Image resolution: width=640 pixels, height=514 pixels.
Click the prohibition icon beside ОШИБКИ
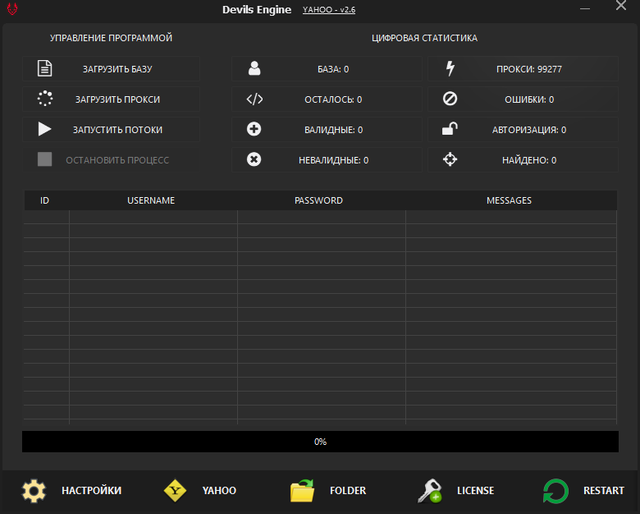point(450,98)
